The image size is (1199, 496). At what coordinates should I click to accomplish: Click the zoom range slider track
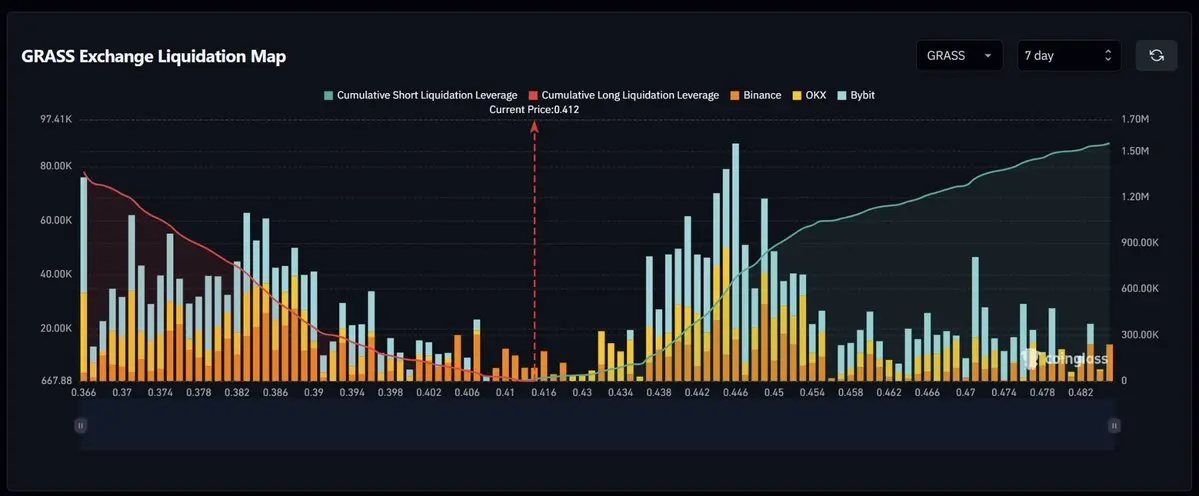[x=597, y=426]
